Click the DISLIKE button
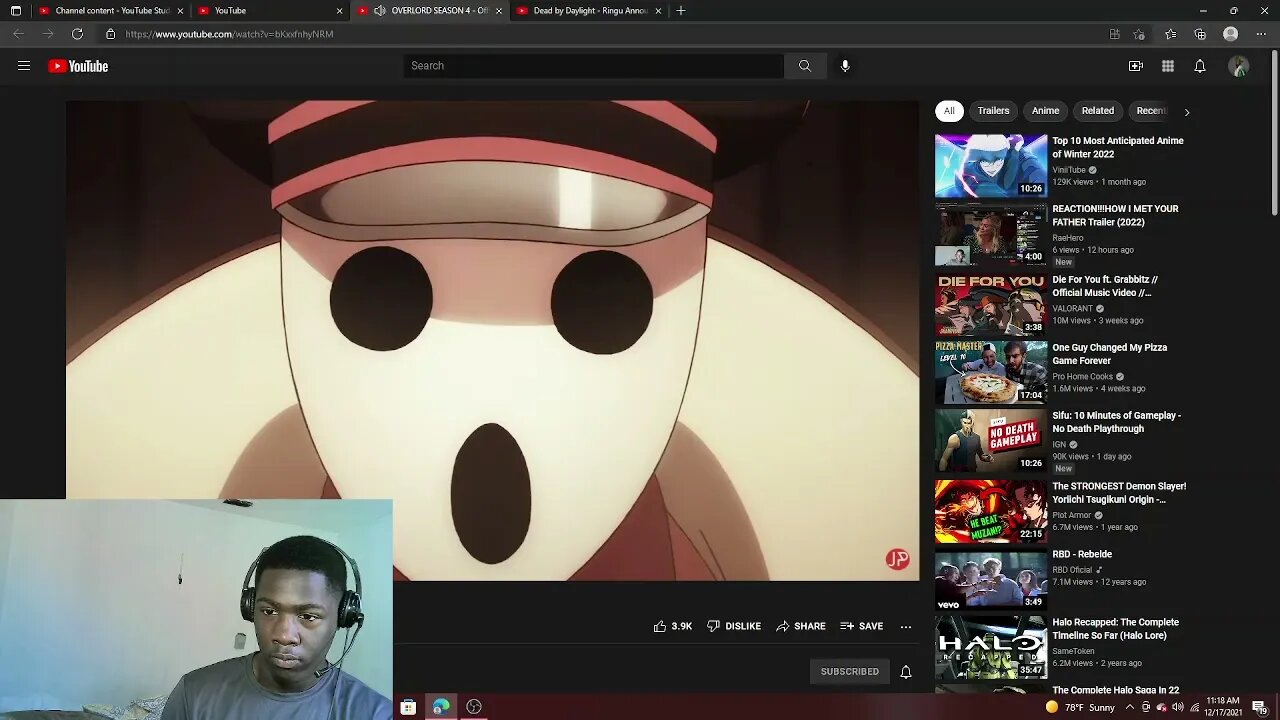 point(734,626)
